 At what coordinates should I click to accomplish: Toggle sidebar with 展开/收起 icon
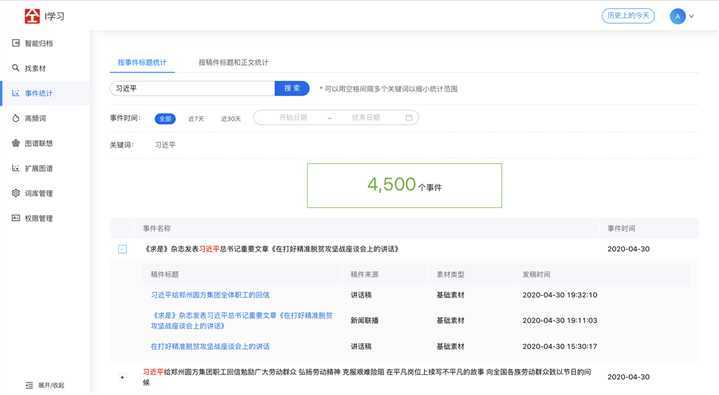29,385
